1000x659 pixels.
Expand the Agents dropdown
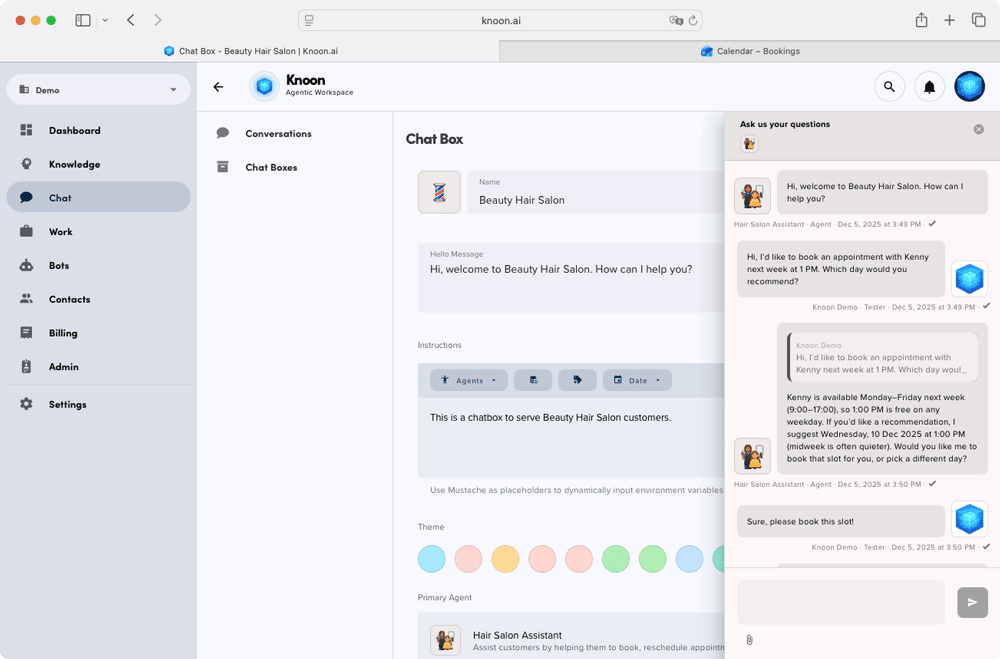(469, 380)
